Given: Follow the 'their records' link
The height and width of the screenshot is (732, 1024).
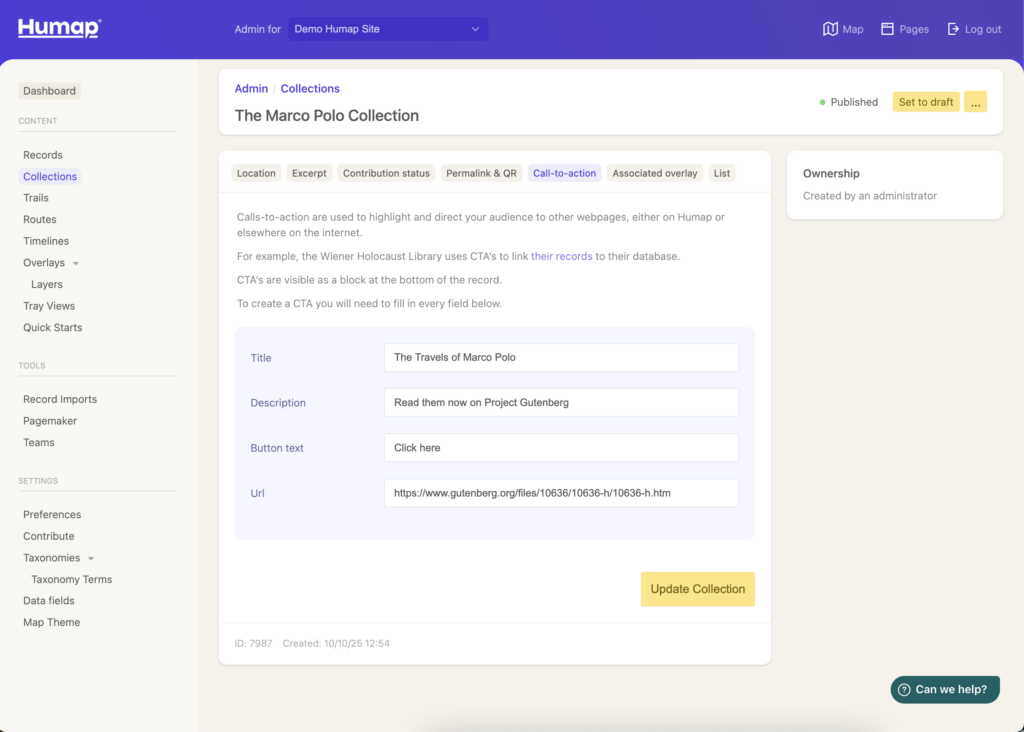Looking at the screenshot, I should click(561, 256).
